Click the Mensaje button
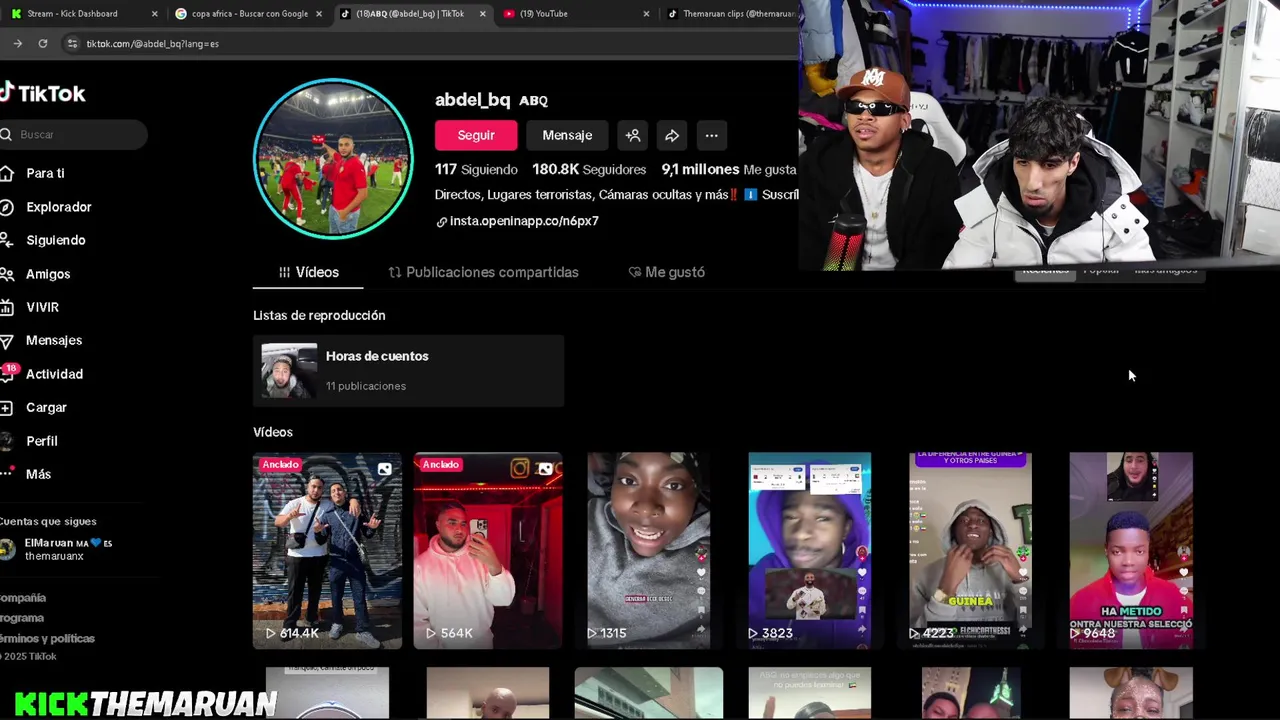 (567, 135)
